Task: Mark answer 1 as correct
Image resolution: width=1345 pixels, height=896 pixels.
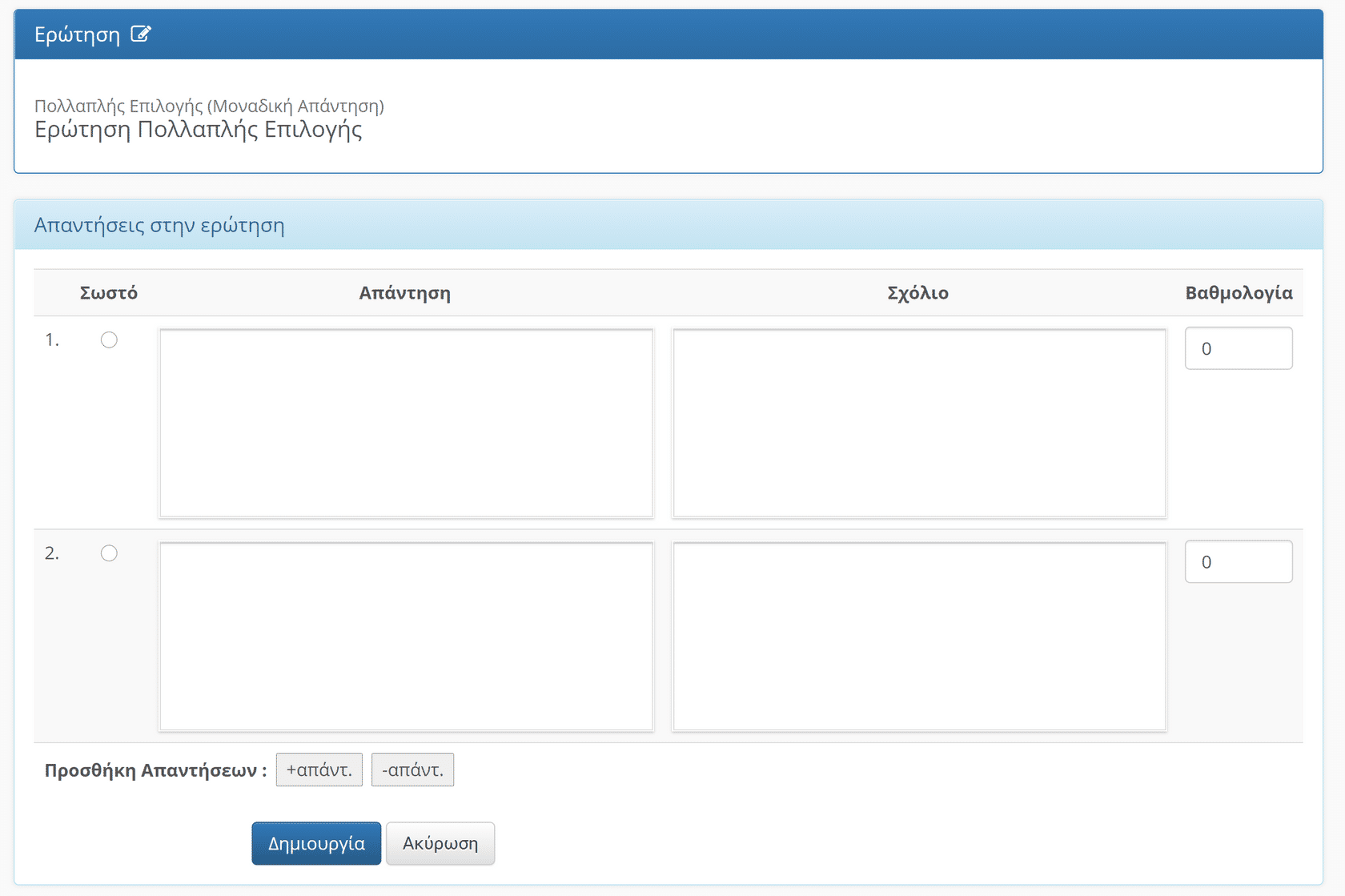Action: point(109,340)
